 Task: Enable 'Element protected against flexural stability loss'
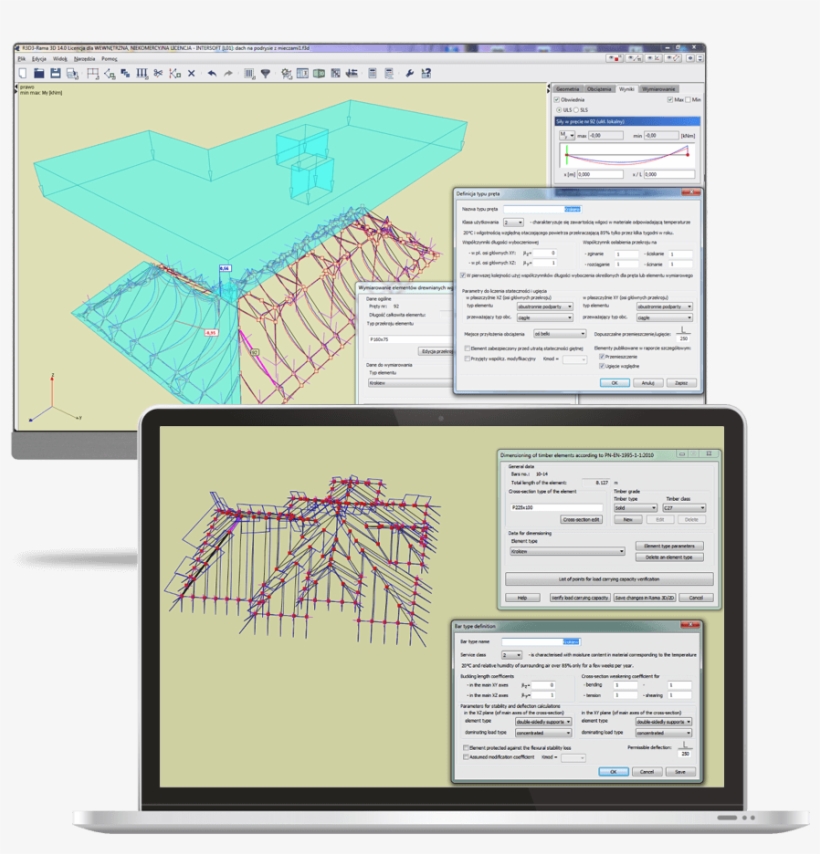(x=466, y=748)
